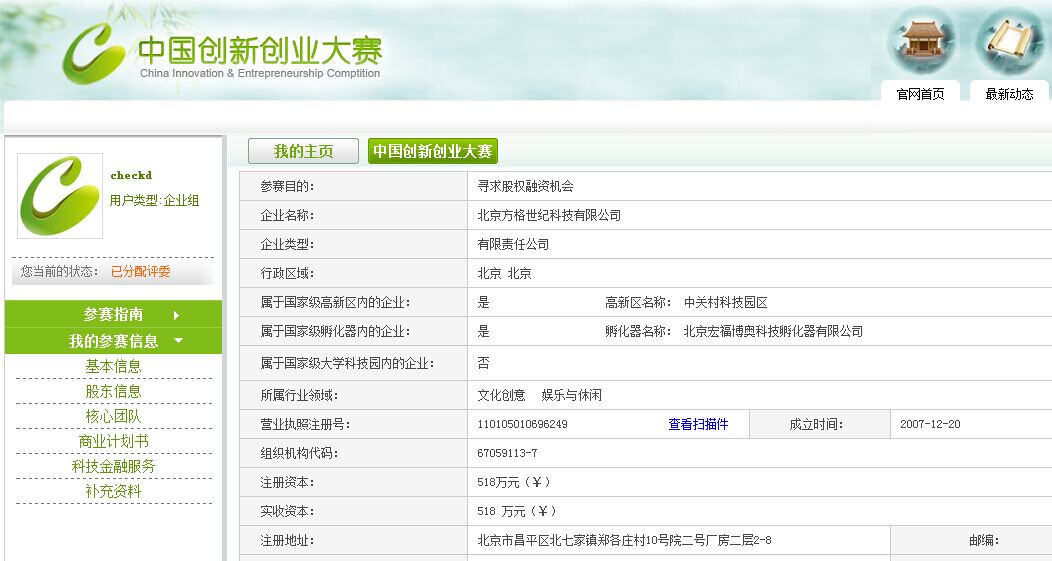Click the down arrow next to 我的参赛信息
Screen dimensions: 1052x561
coord(178,341)
